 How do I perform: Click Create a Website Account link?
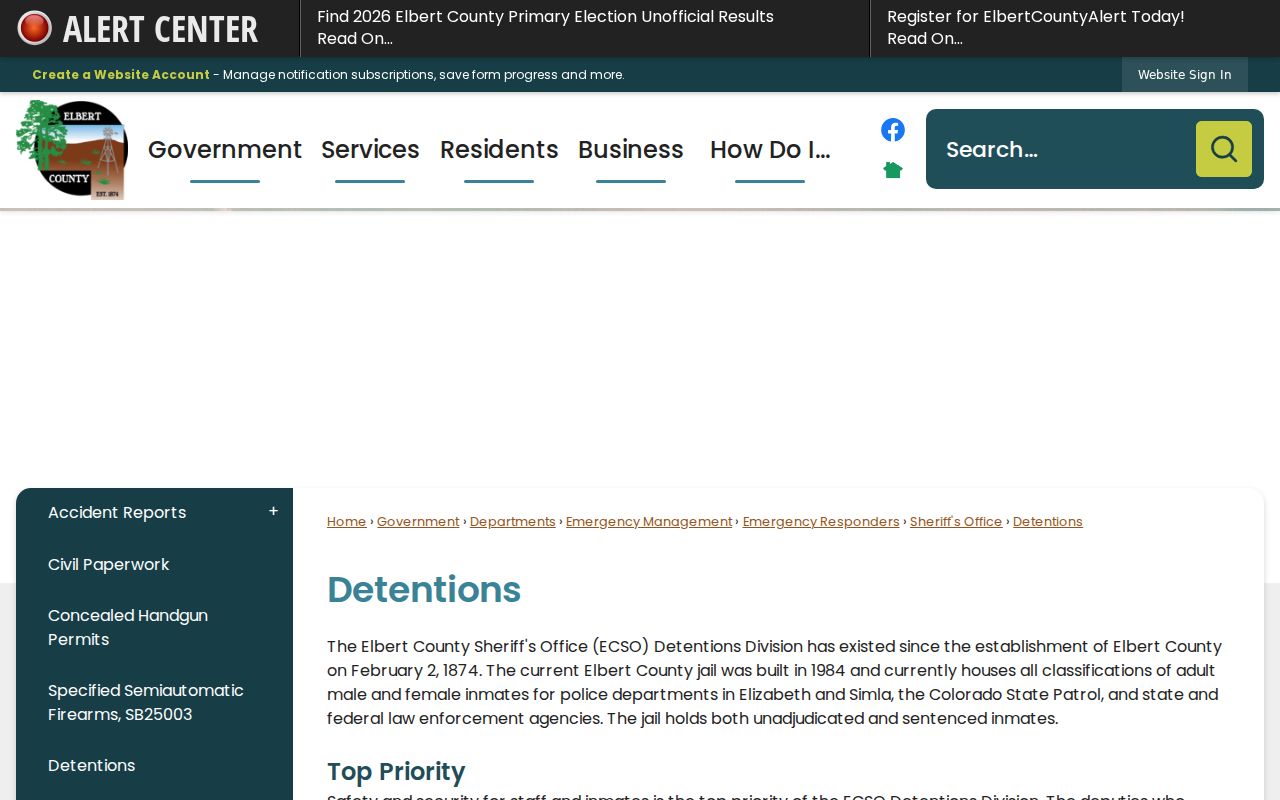coord(121,75)
